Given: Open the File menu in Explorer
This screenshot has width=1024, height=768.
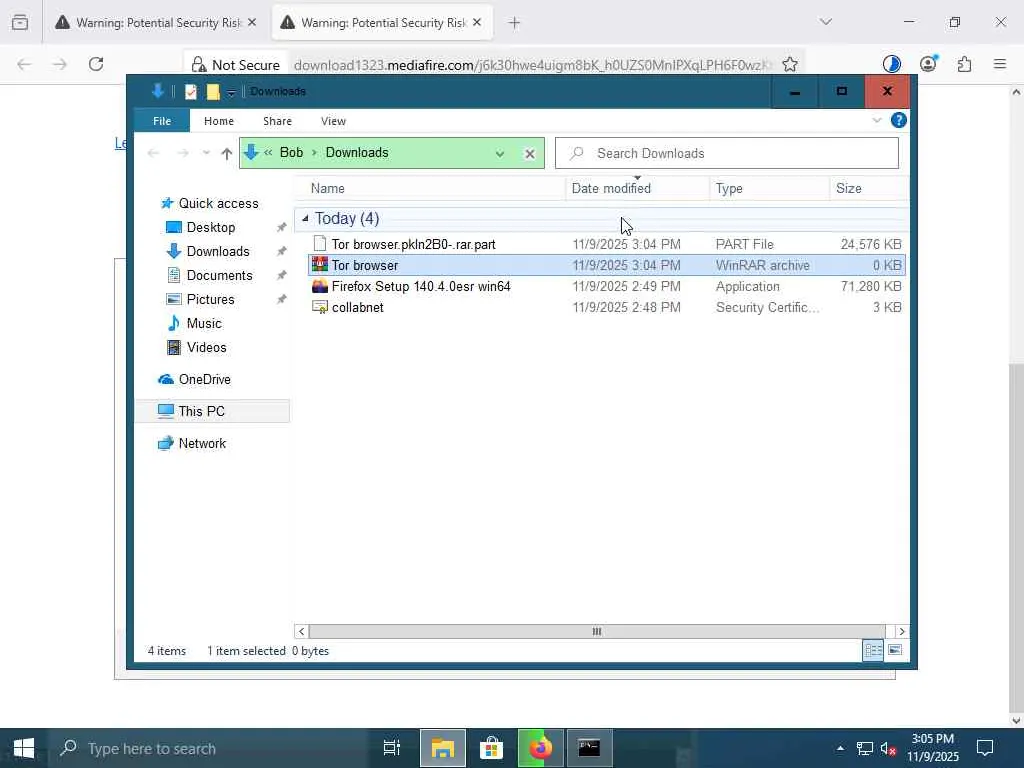Looking at the screenshot, I should pos(162,121).
